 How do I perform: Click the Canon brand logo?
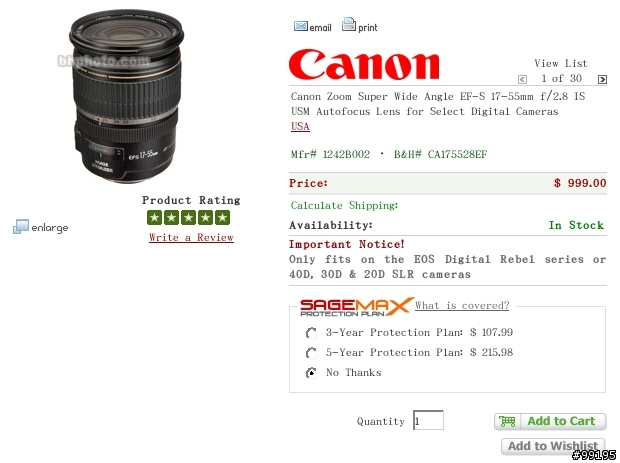364,64
